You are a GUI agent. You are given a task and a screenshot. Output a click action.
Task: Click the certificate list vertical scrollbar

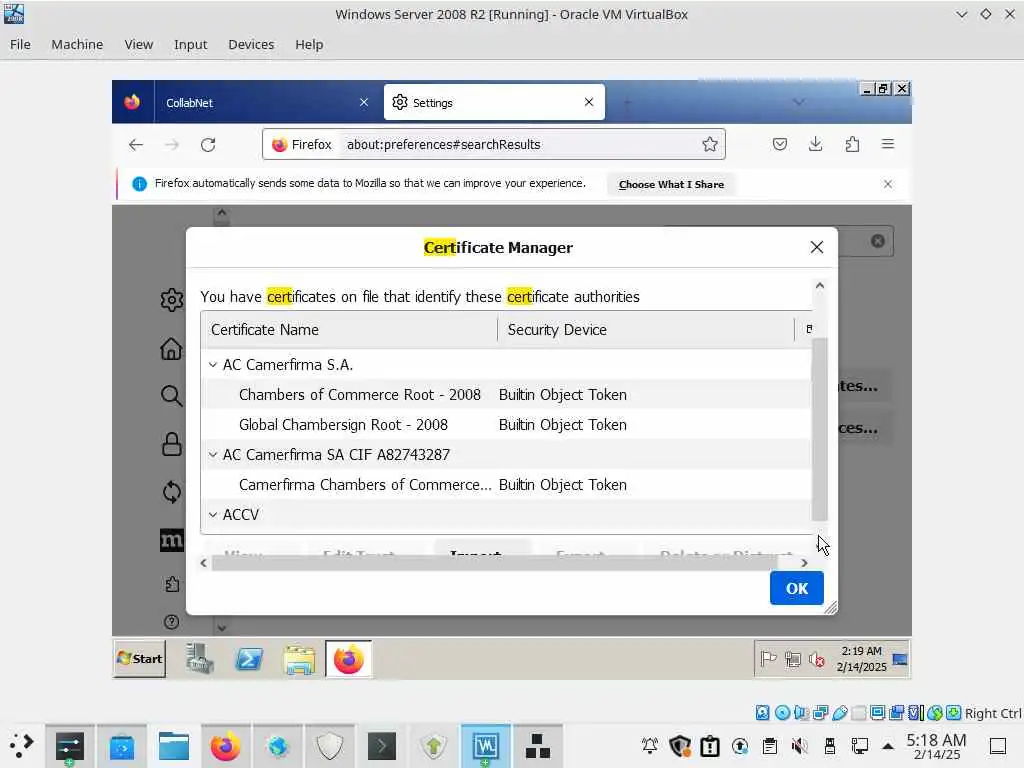click(x=820, y=429)
